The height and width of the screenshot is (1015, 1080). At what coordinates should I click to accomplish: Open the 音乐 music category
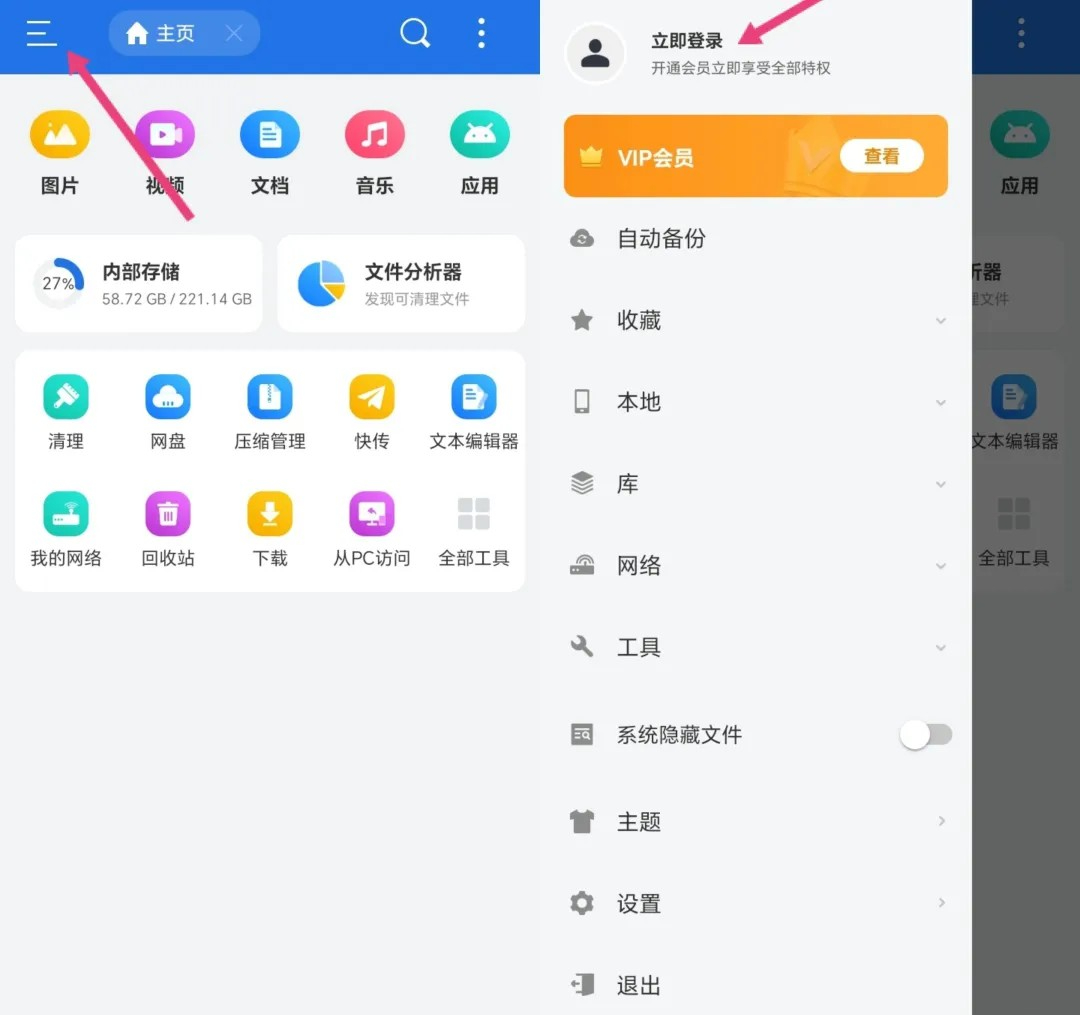tap(375, 153)
